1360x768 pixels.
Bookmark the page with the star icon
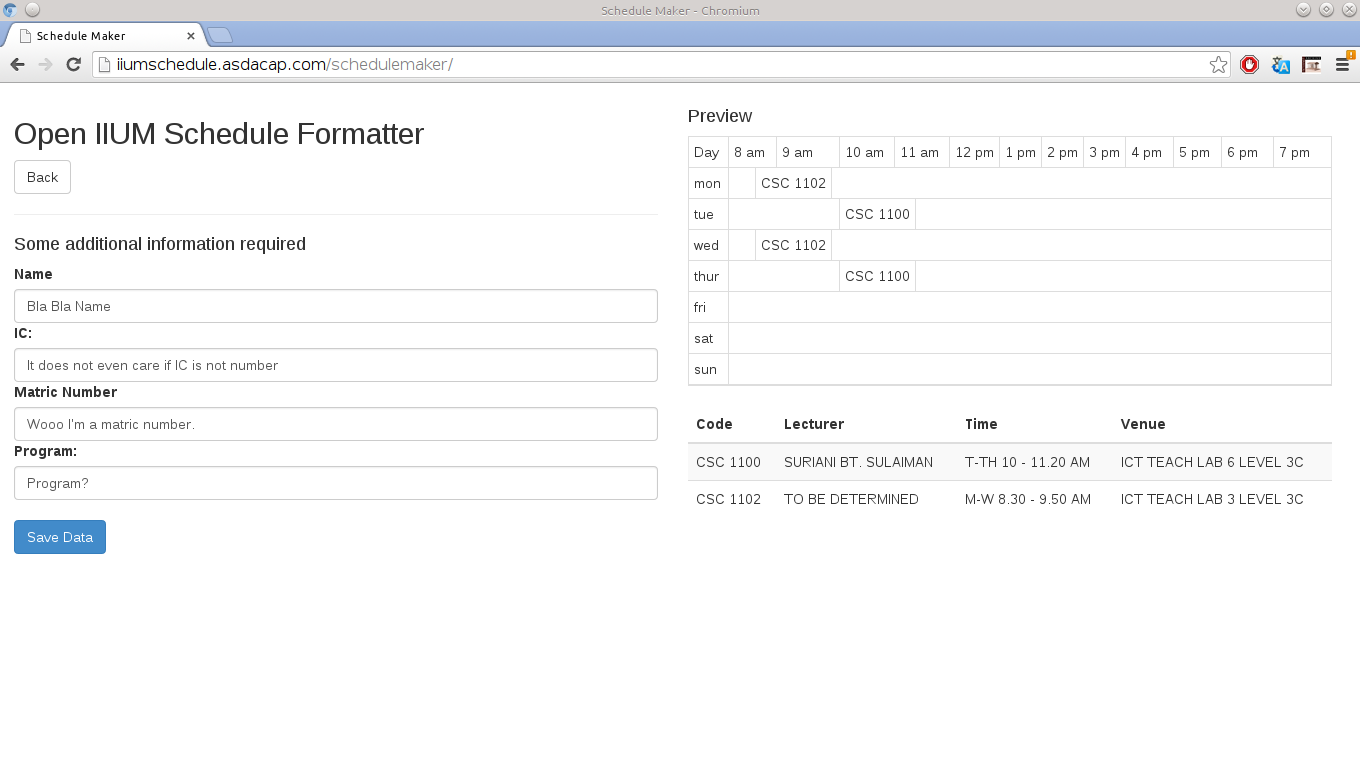click(1218, 65)
